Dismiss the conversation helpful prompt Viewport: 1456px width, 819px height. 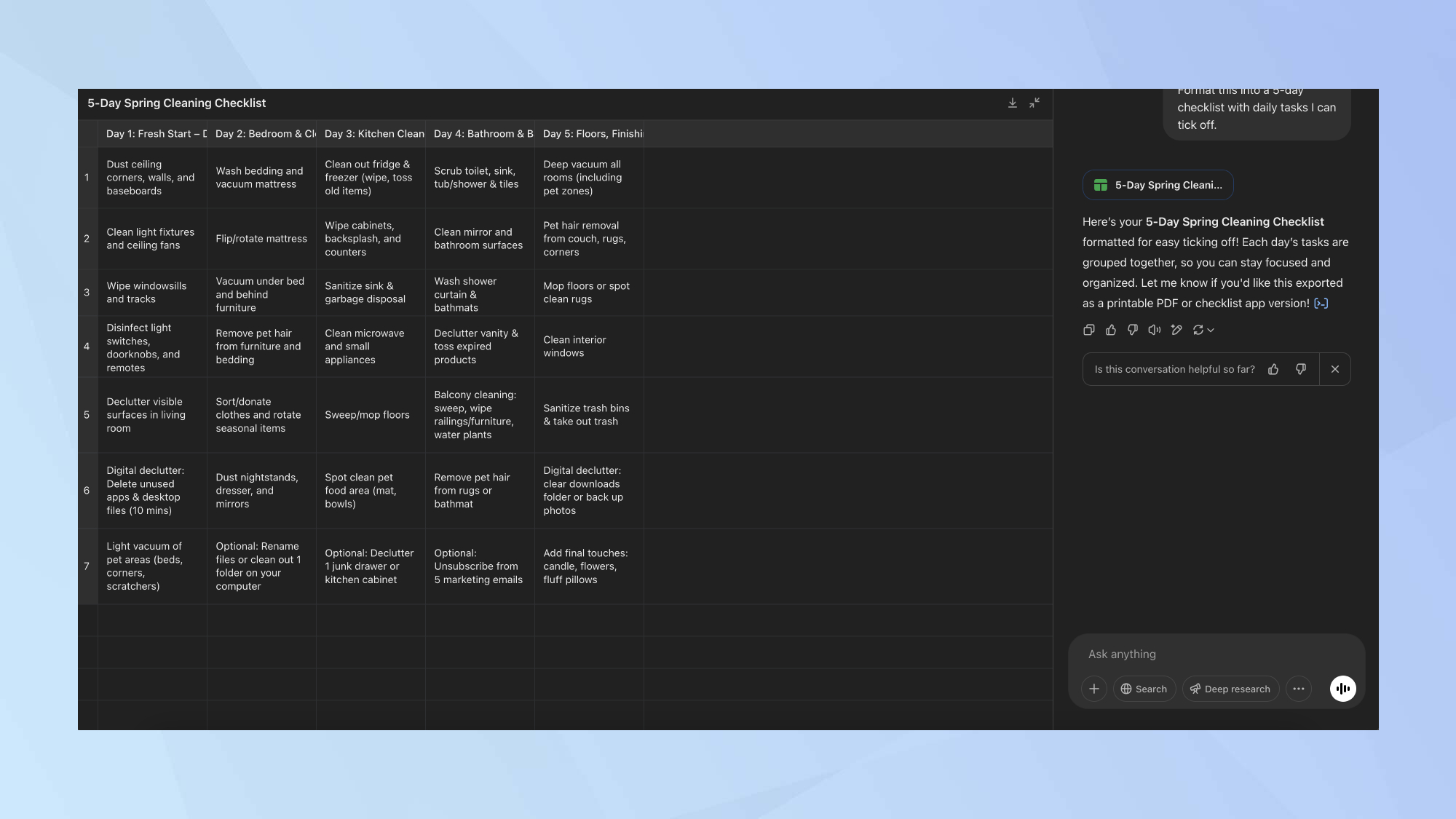point(1335,369)
